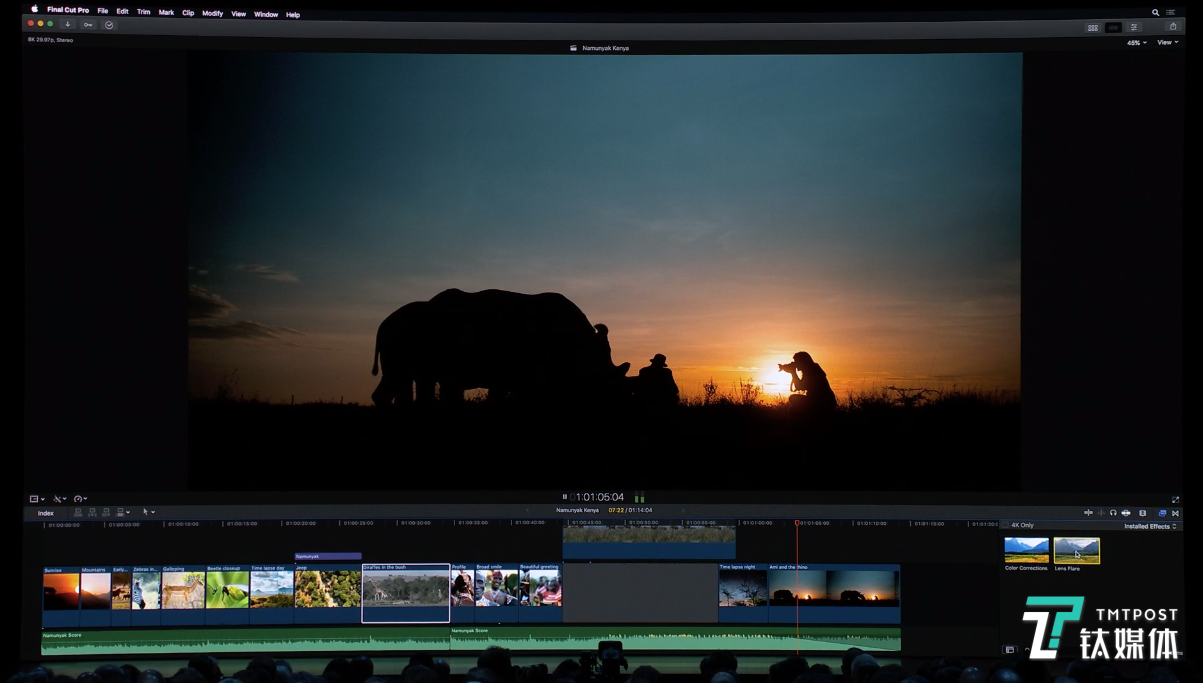Image resolution: width=1203 pixels, height=683 pixels.
Task: Open the Modify menu
Action: (x=212, y=13)
